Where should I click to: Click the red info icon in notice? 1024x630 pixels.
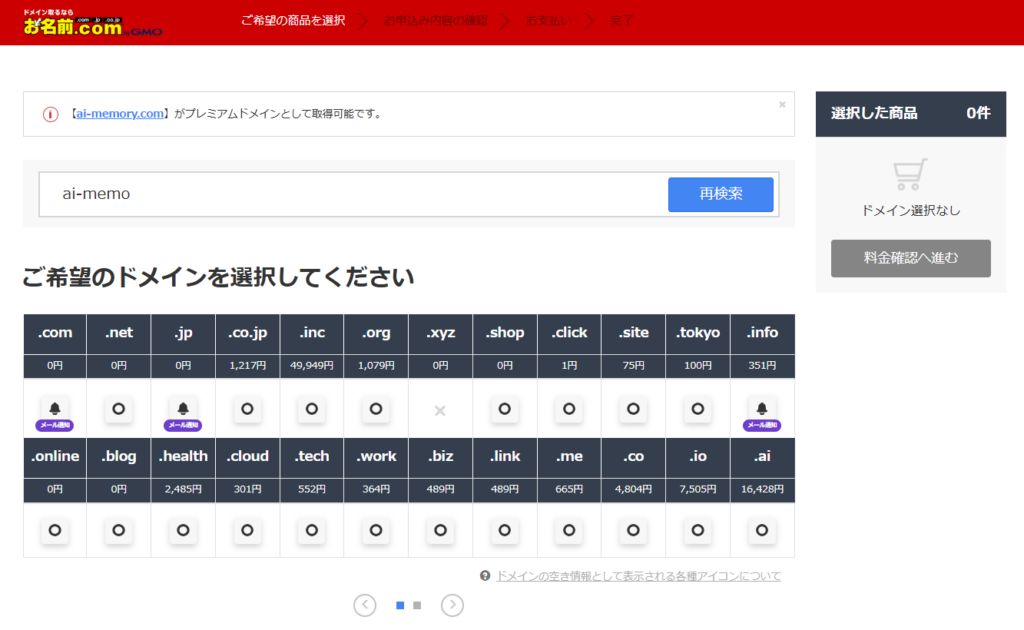tap(50, 114)
